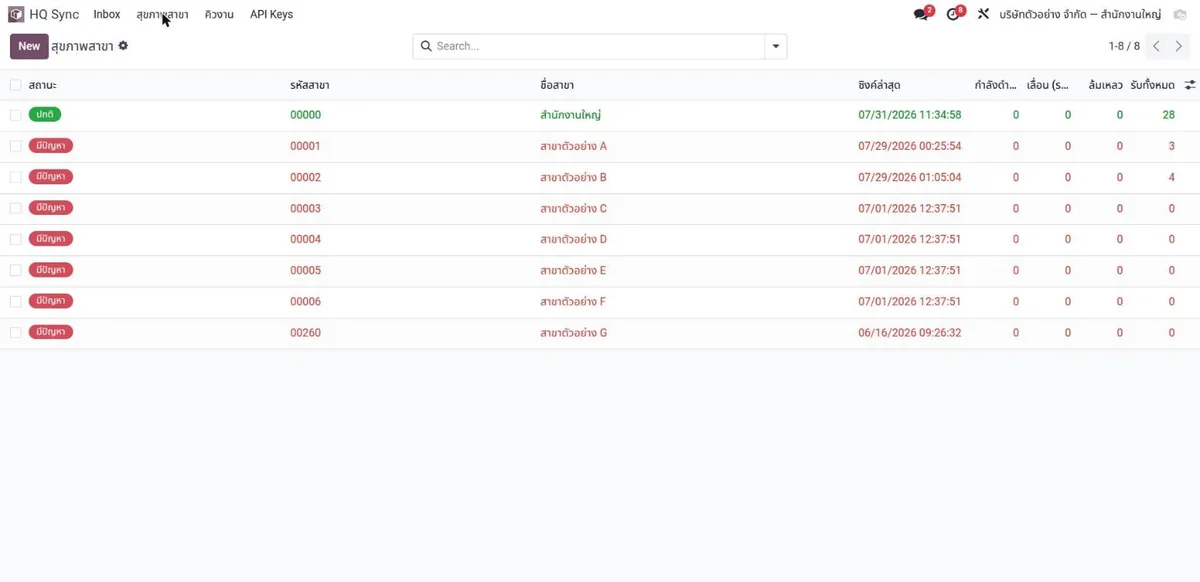Image resolution: width=1200 pixels, height=582 pixels.
Task: Open the chat messages notification icon
Action: tap(921, 14)
